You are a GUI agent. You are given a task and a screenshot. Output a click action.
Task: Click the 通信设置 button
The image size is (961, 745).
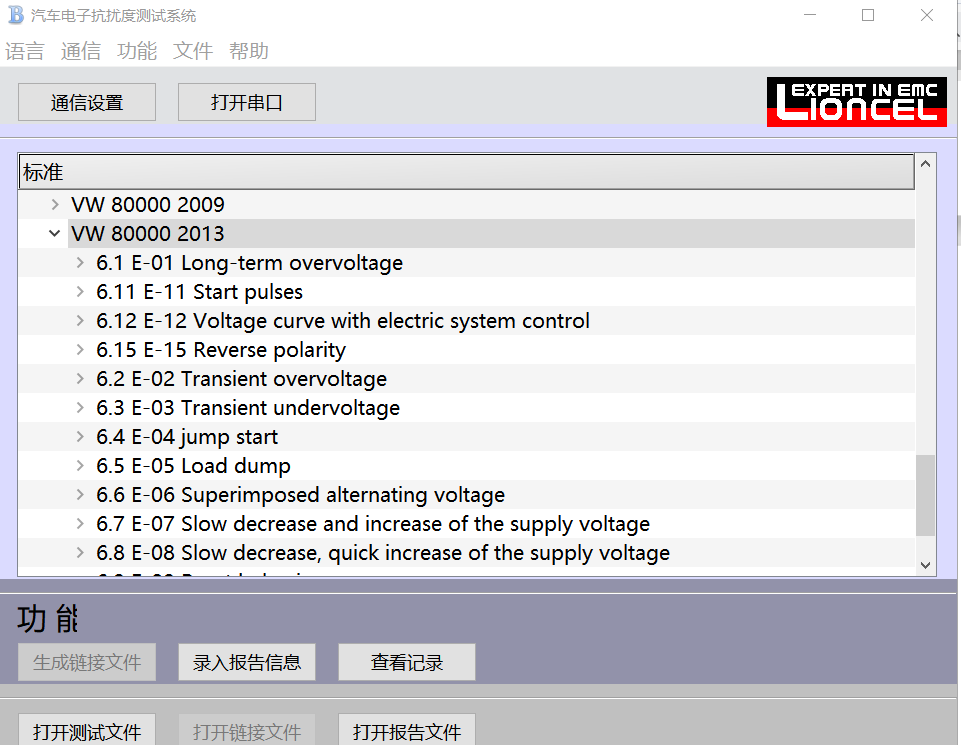[x=87, y=102]
